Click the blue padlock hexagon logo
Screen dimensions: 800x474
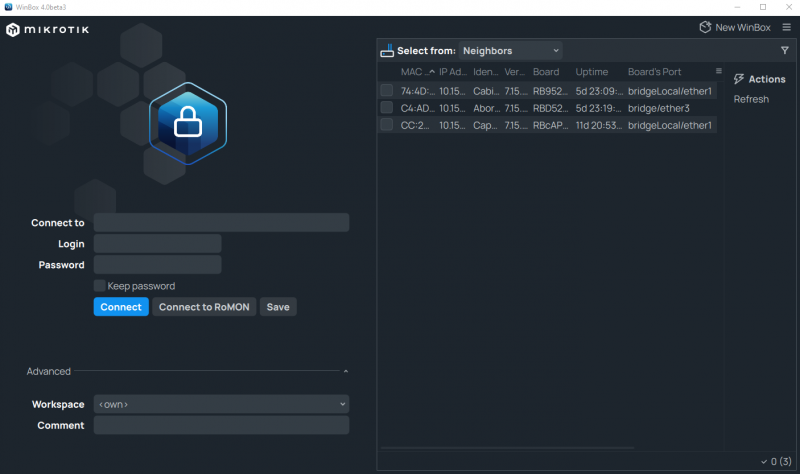pos(188,122)
